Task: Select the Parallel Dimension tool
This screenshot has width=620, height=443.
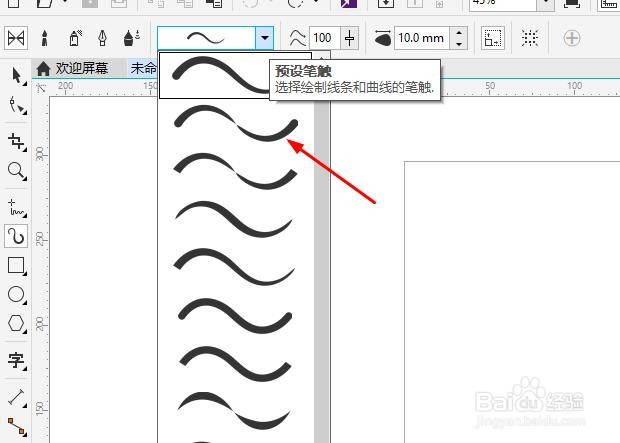Action: pyautogui.click(x=16, y=397)
